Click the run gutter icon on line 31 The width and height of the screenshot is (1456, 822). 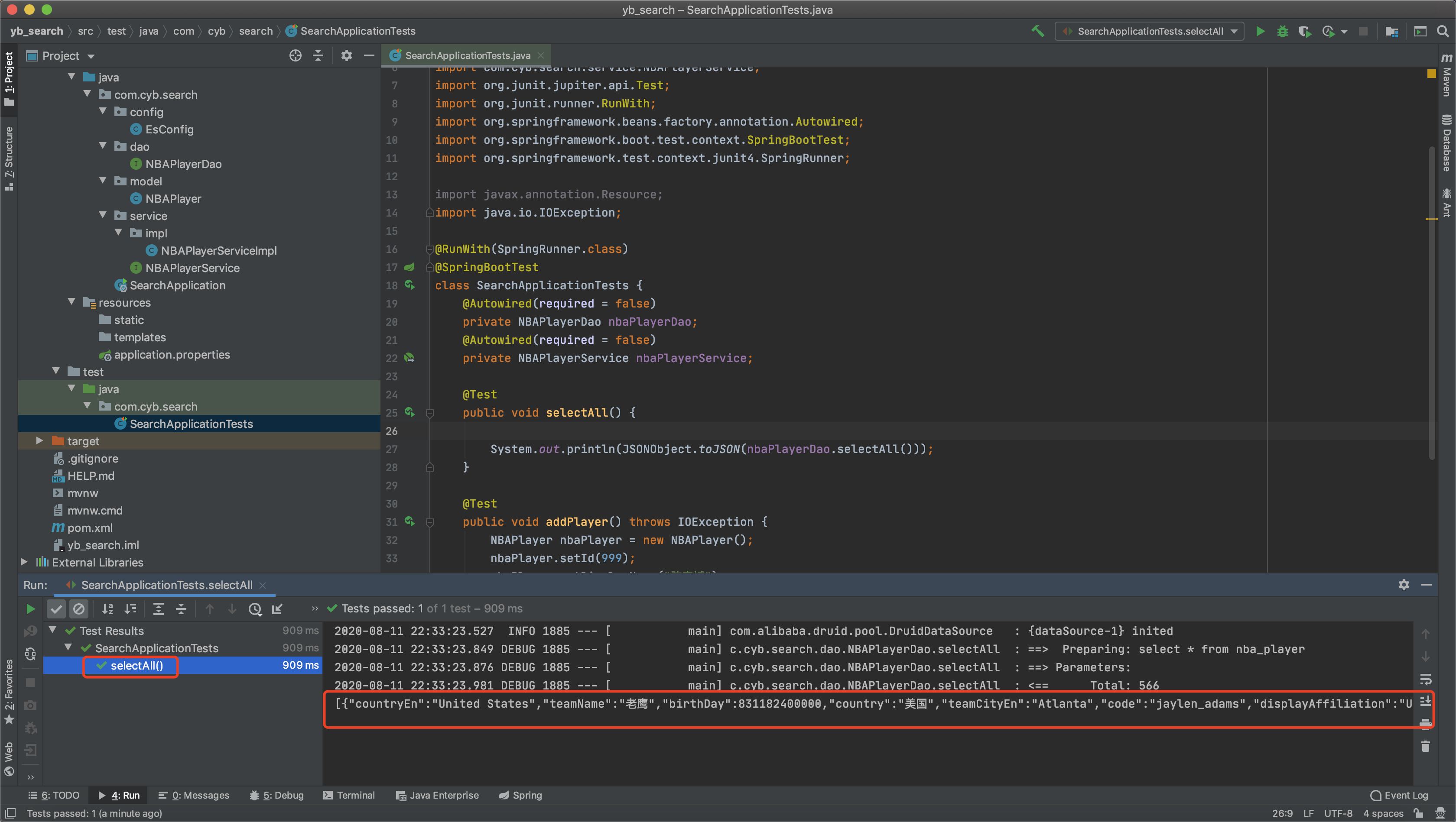tap(409, 522)
